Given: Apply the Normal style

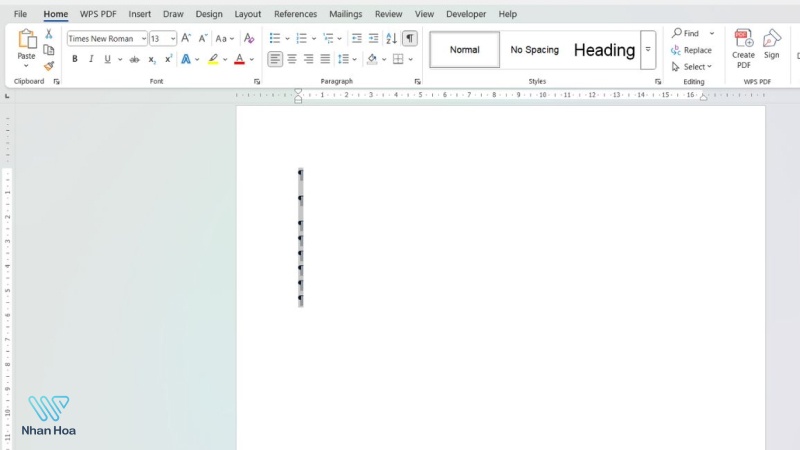Looking at the screenshot, I should click(x=464, y=49).
